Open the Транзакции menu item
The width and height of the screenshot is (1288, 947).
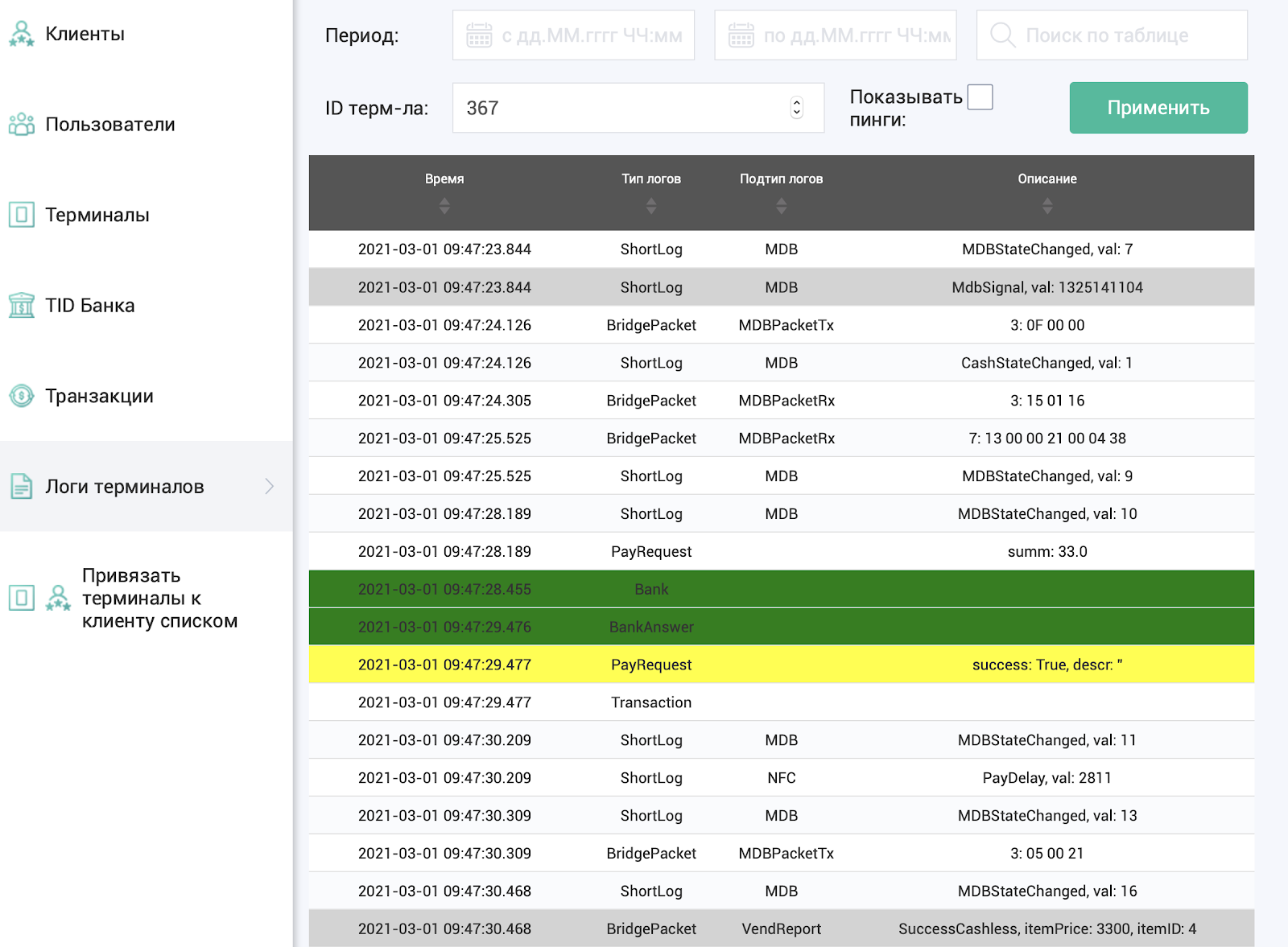147,396
